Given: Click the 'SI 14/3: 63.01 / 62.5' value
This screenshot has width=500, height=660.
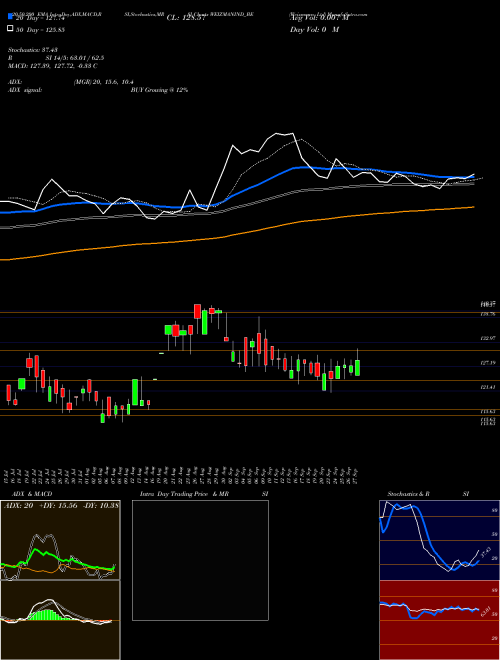Looking at the screenshot, I should click(75, 58).
